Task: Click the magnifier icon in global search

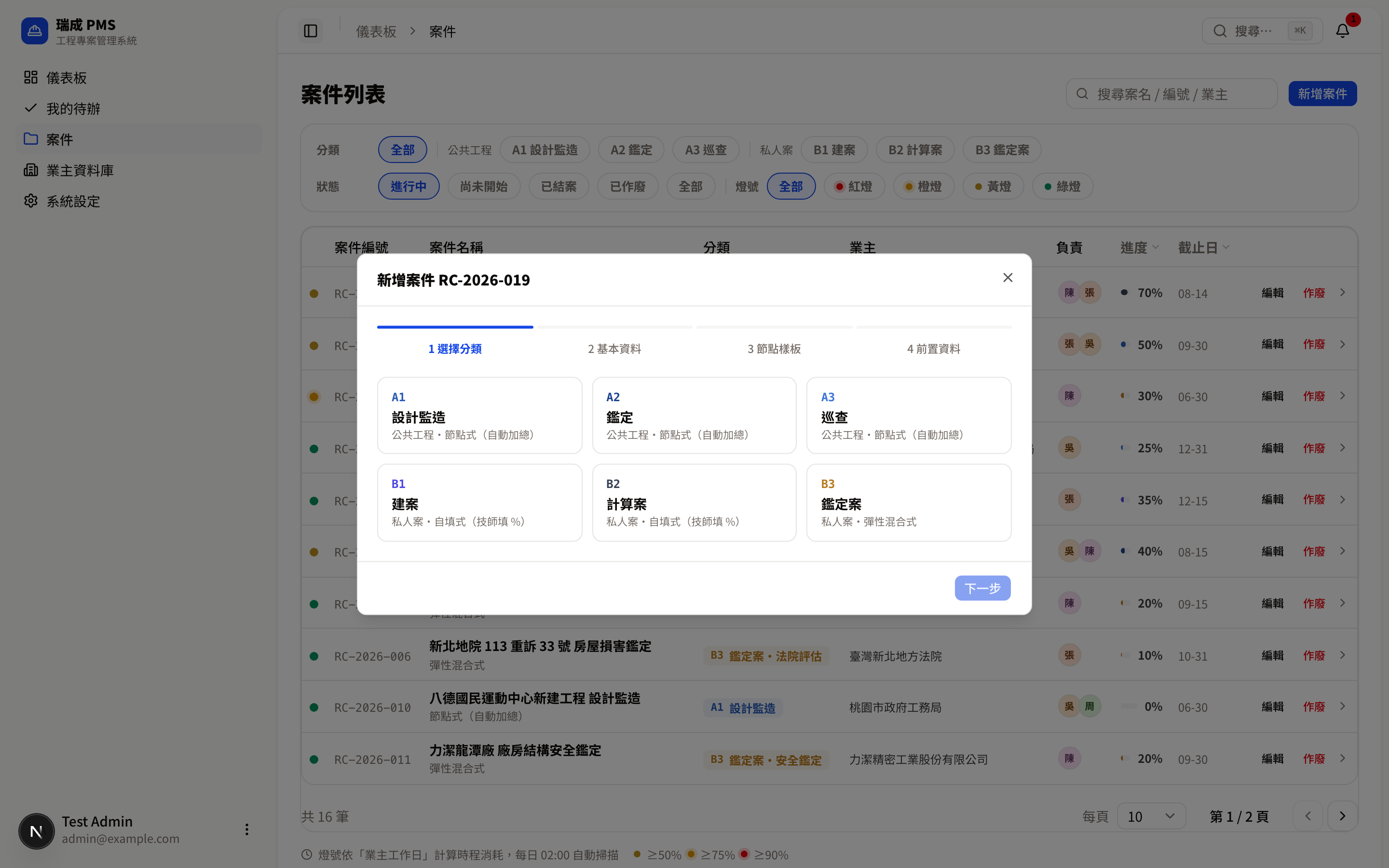Action: (1220, 31)
